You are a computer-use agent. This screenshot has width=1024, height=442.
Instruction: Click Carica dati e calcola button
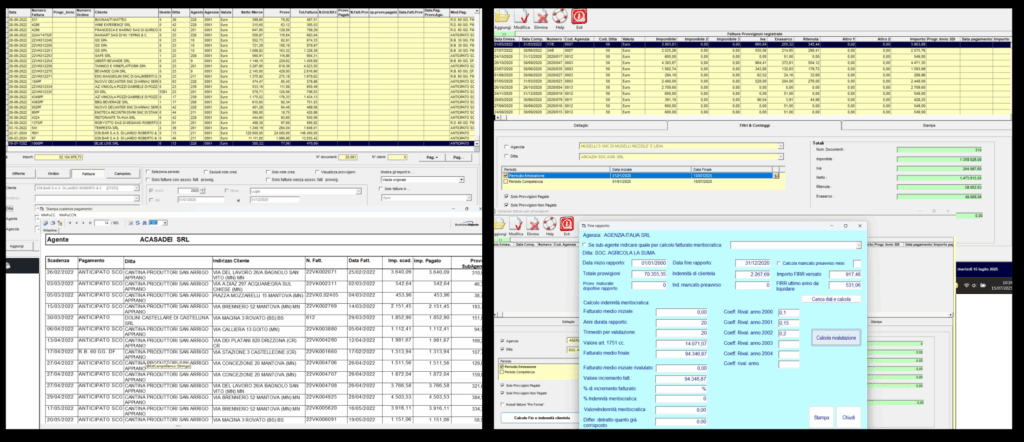click(x=831, y=299)
